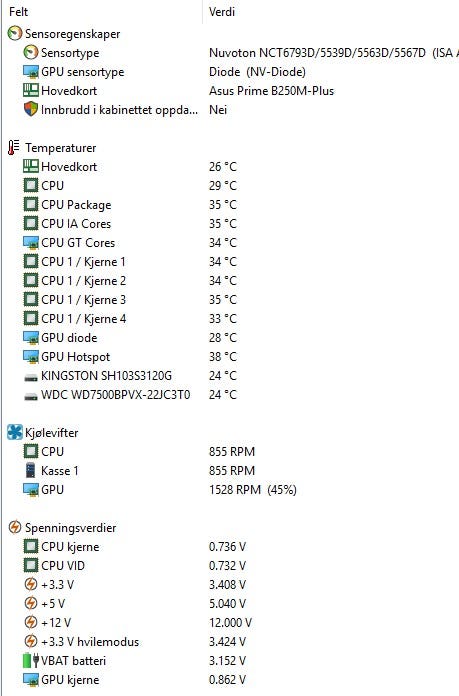Click the chip icon beside CPU 1 / Kjerne 3

(31, 300)
